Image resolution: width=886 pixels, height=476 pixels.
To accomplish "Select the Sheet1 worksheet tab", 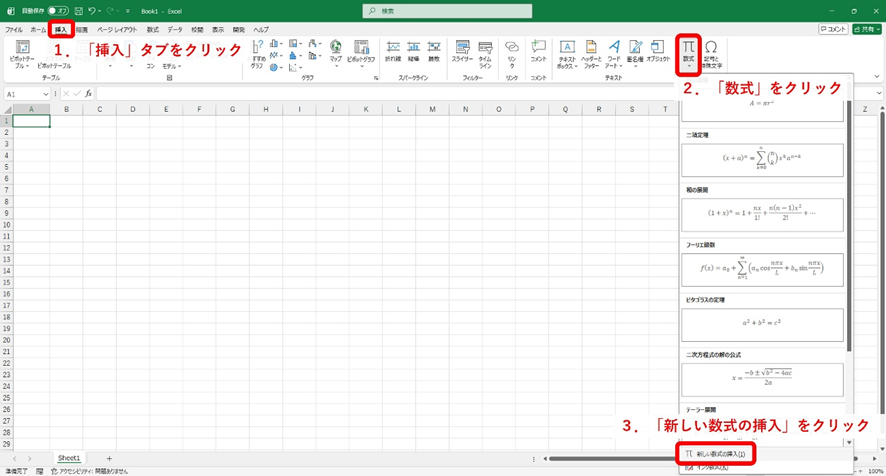I will [x=68, y=458].
